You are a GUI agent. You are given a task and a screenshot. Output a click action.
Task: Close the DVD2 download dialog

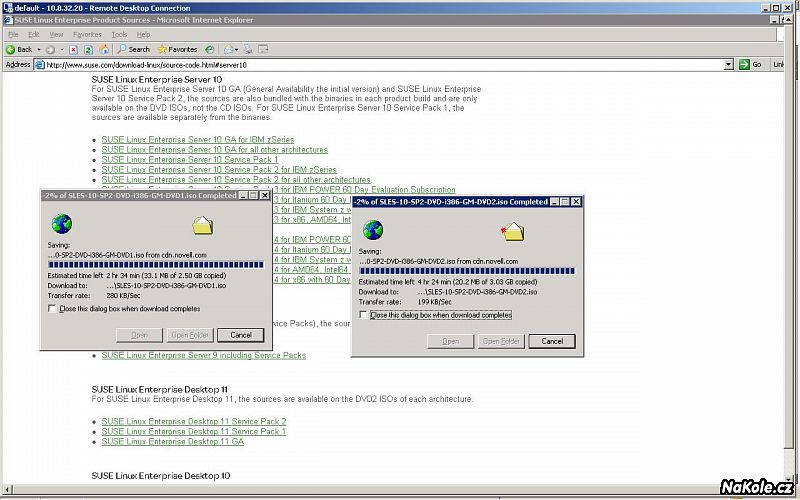coord(576,202)
